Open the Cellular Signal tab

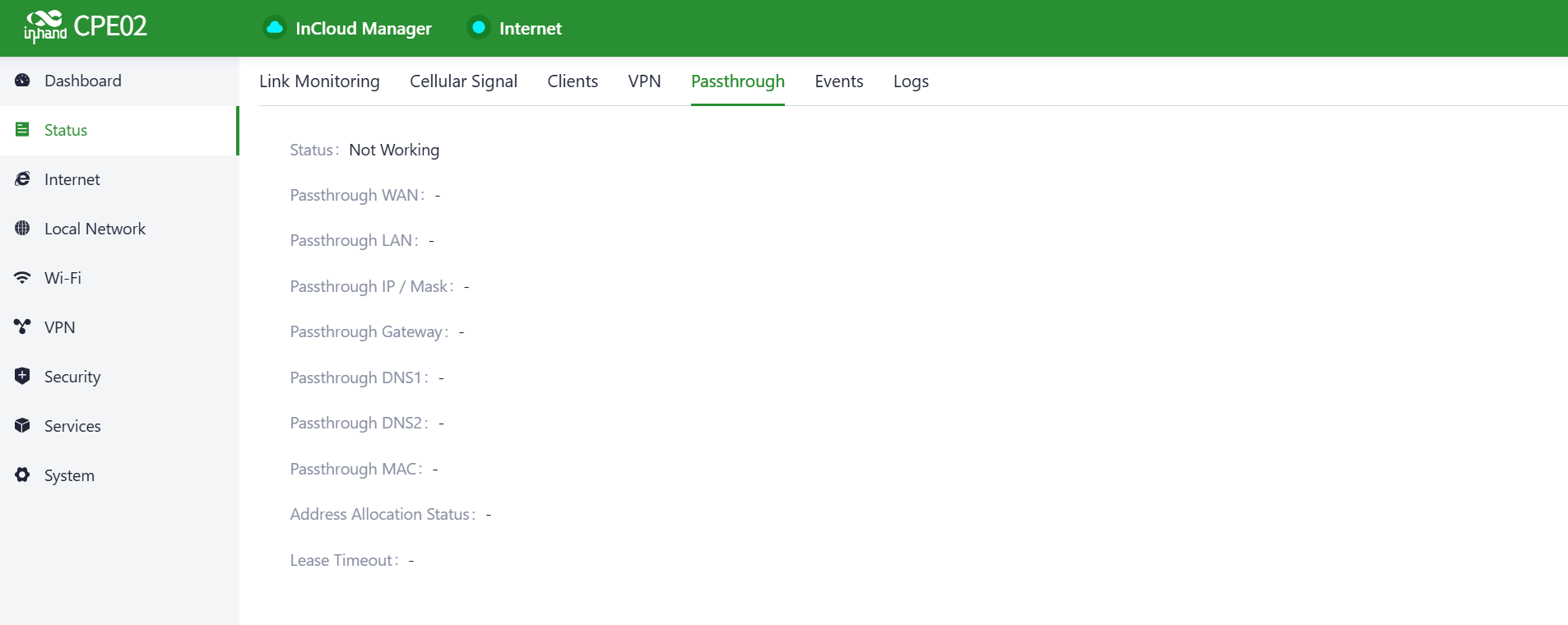[463, 81]
